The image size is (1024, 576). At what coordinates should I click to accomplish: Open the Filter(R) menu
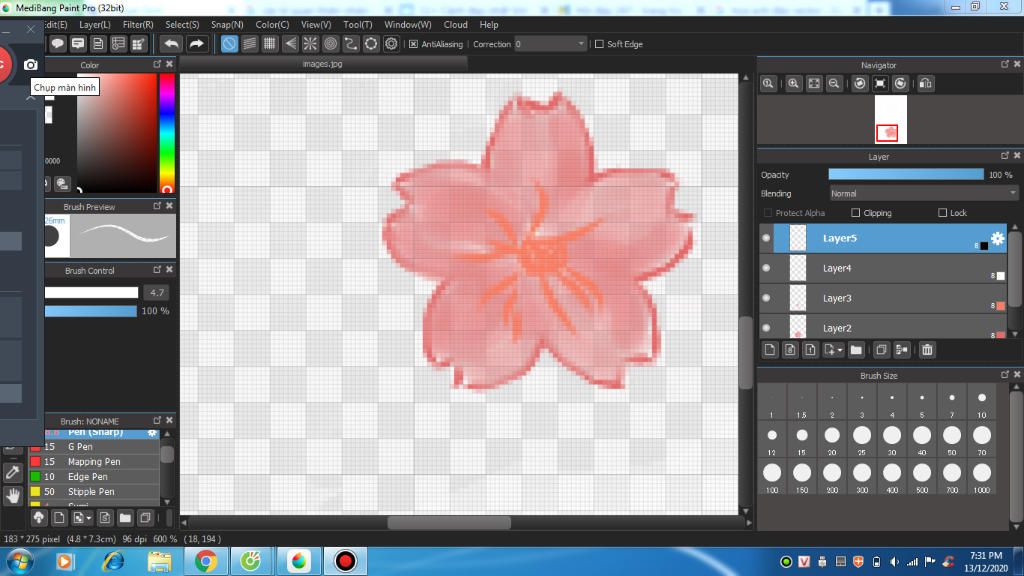138,24
